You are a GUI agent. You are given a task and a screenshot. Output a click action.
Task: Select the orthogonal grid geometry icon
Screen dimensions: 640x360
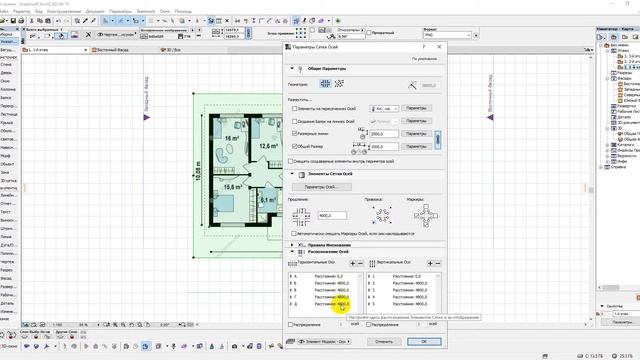pyautogui.click(x=325, y=84)
